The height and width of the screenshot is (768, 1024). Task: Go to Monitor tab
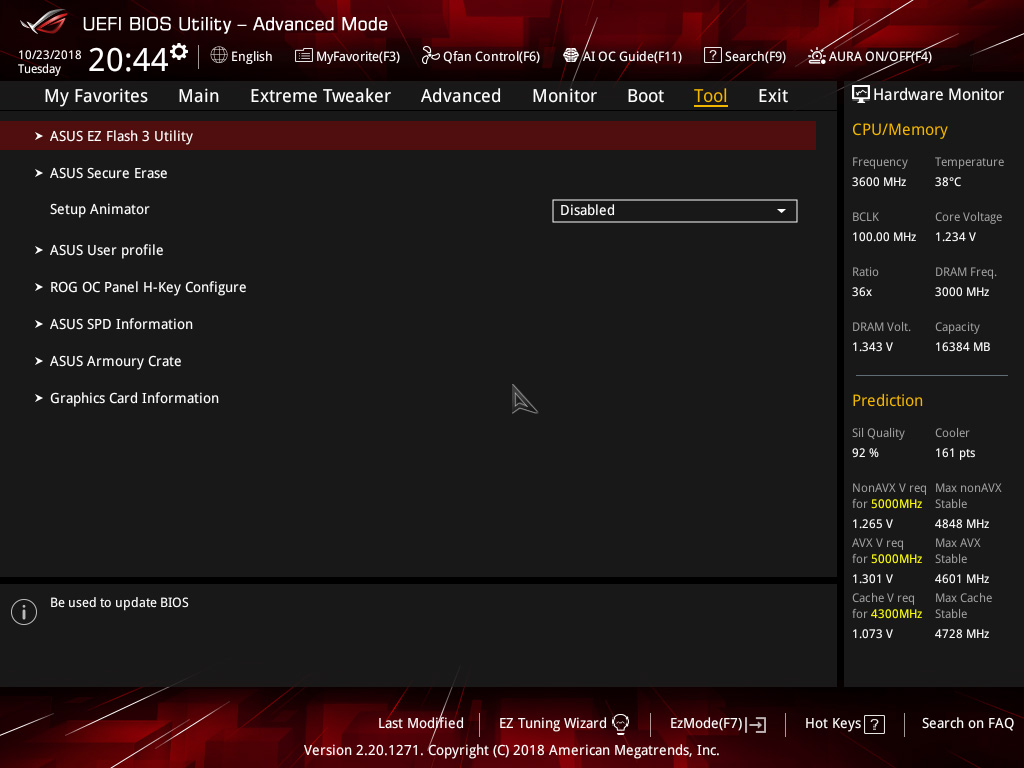click(x=564, y=96)
